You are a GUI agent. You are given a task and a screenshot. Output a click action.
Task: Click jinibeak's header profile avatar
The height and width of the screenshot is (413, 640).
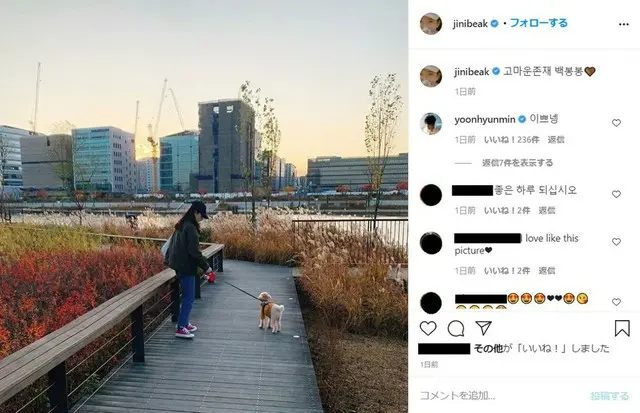[x=431, y=24]
